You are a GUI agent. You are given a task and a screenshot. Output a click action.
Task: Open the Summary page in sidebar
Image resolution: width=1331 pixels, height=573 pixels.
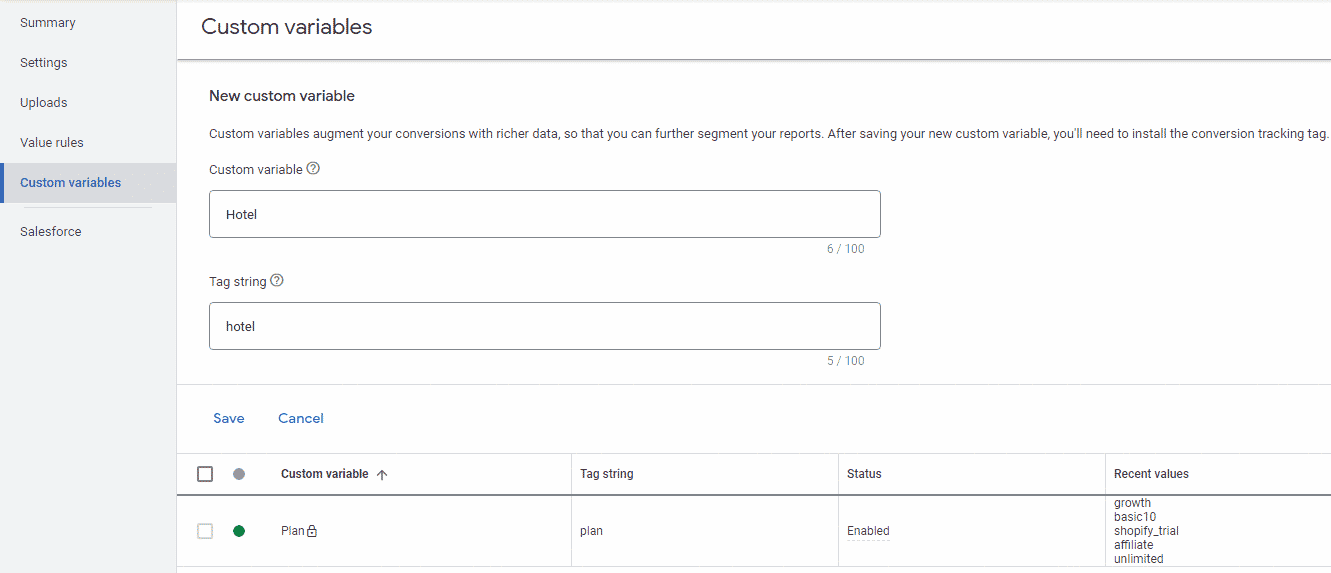tap(48, 23)
